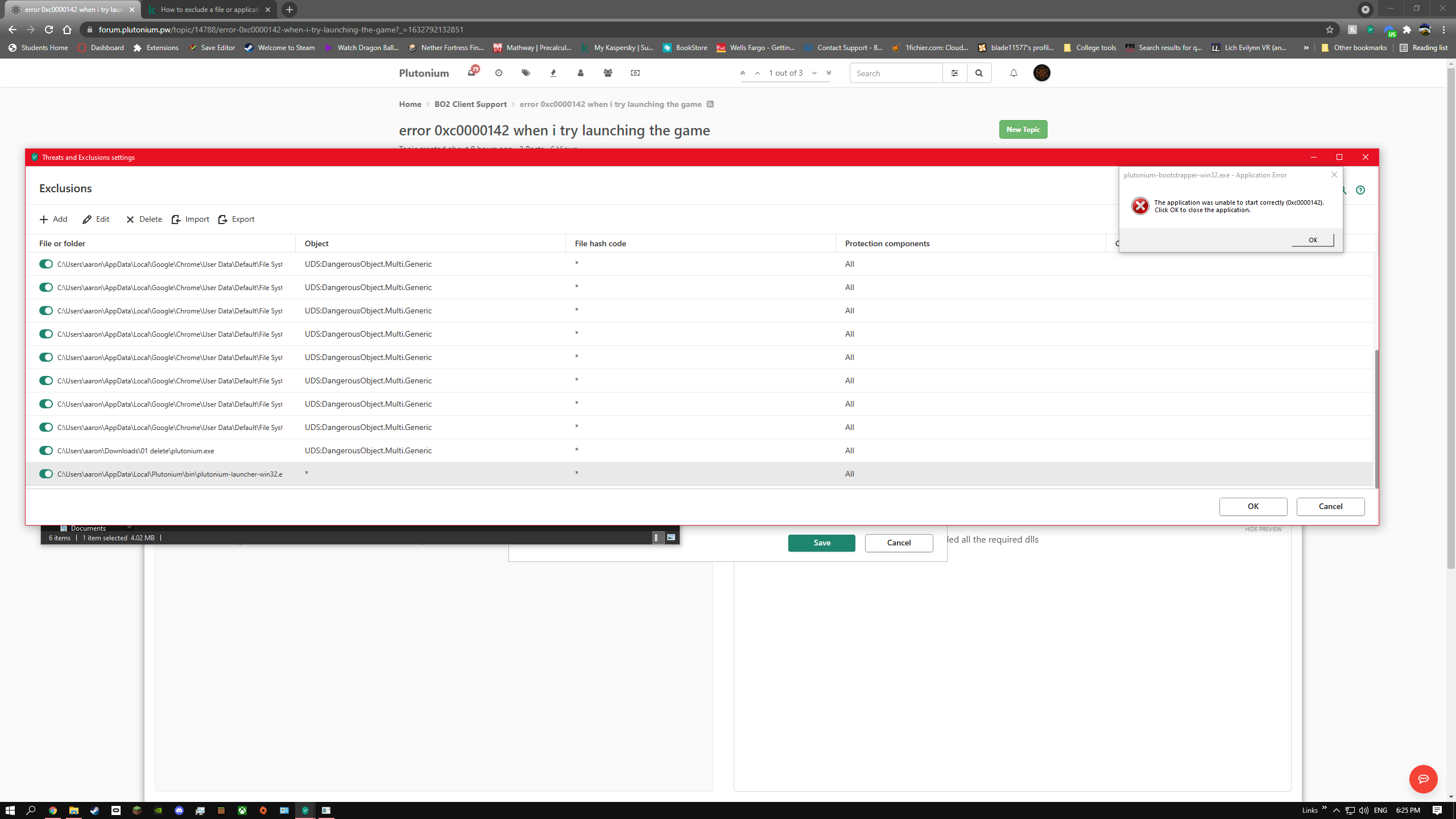The image size is (1456, 819).
Task: Click the Delete X icon
Action: coord(130,220)
